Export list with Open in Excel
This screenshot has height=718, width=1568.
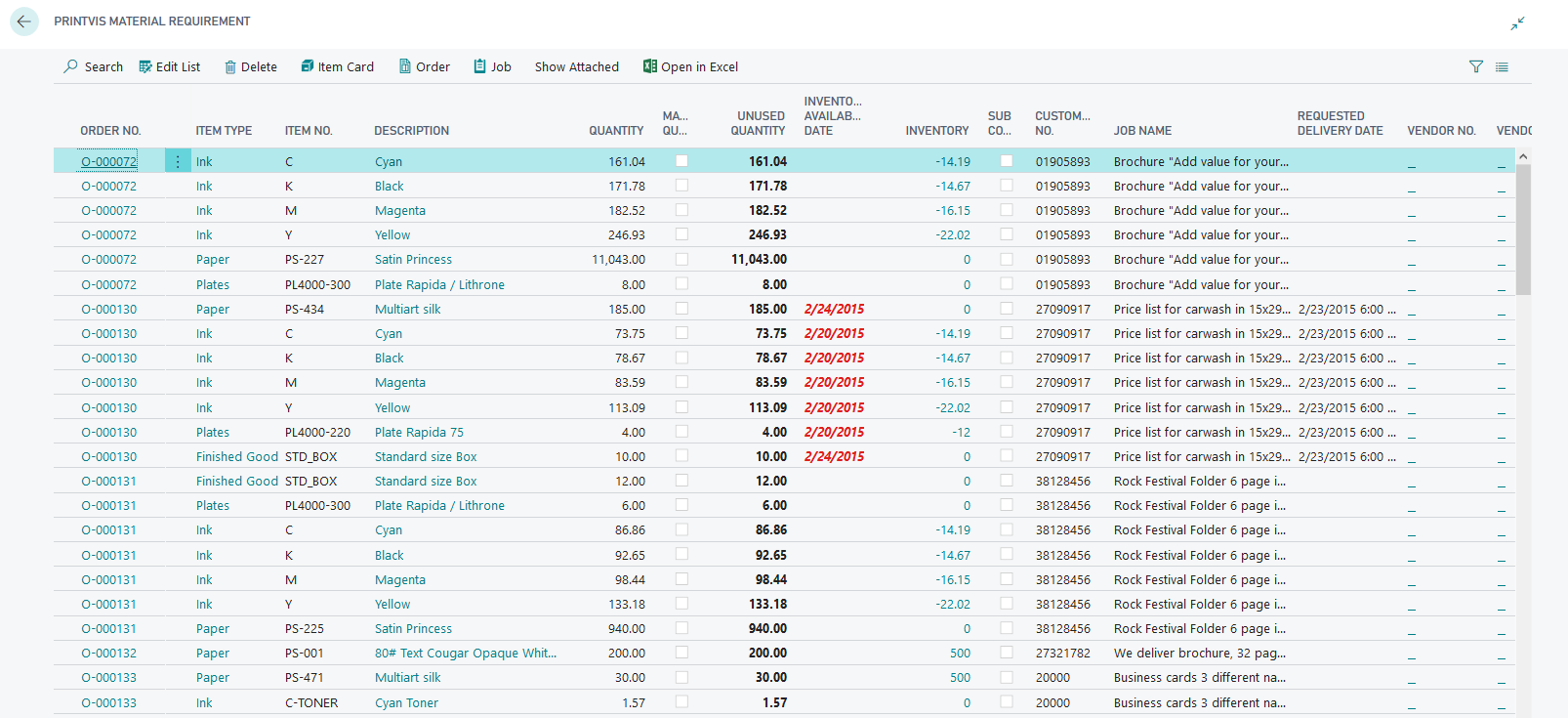pos(691,66)
